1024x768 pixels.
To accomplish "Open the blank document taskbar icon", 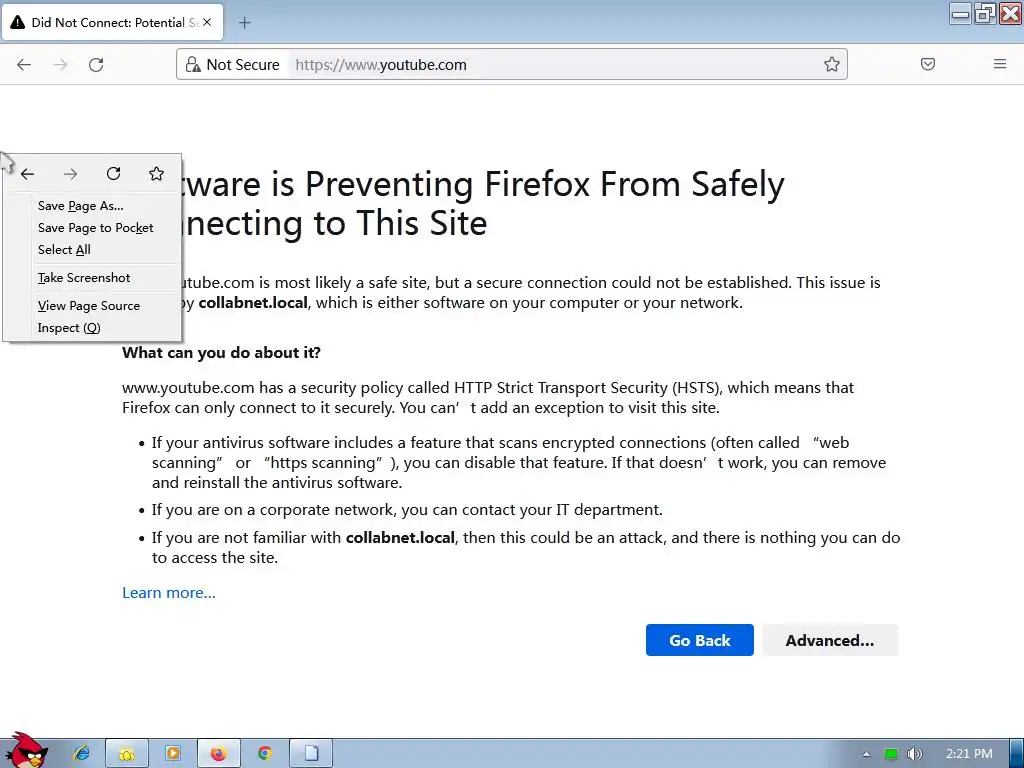I will 311,753.
